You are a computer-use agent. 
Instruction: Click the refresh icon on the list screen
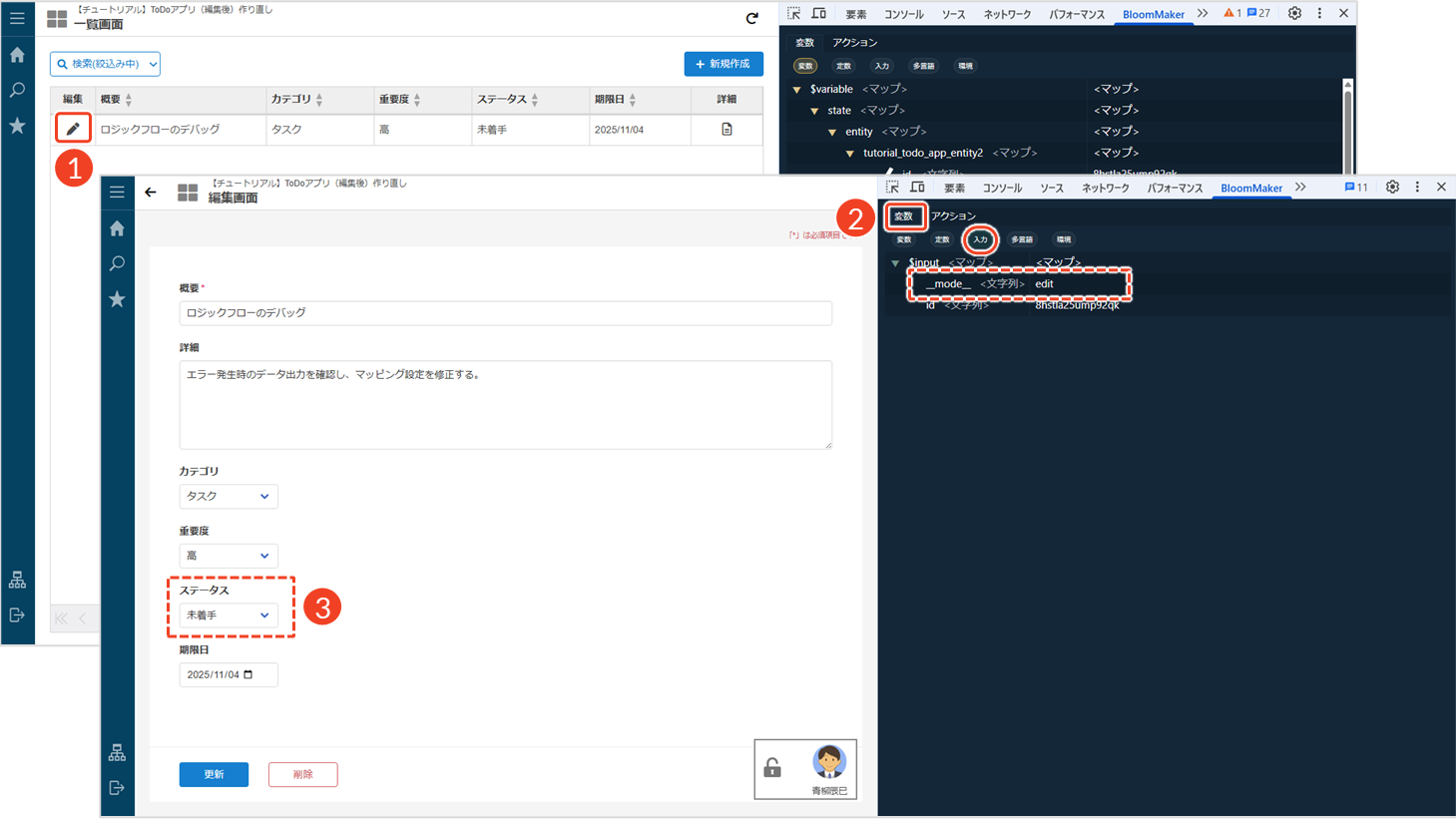[x=752, y=18]
